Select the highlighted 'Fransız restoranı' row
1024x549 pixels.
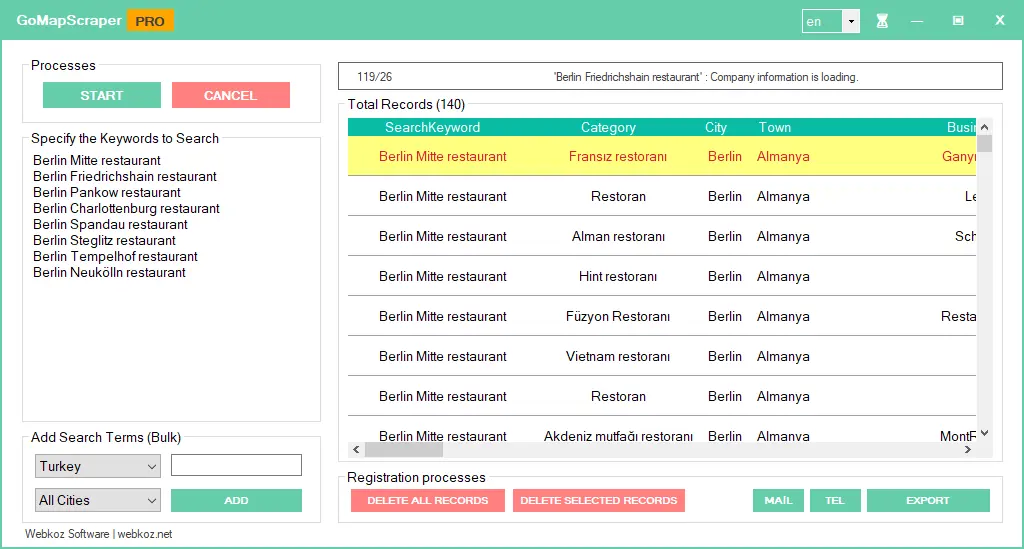pos(662,156)
